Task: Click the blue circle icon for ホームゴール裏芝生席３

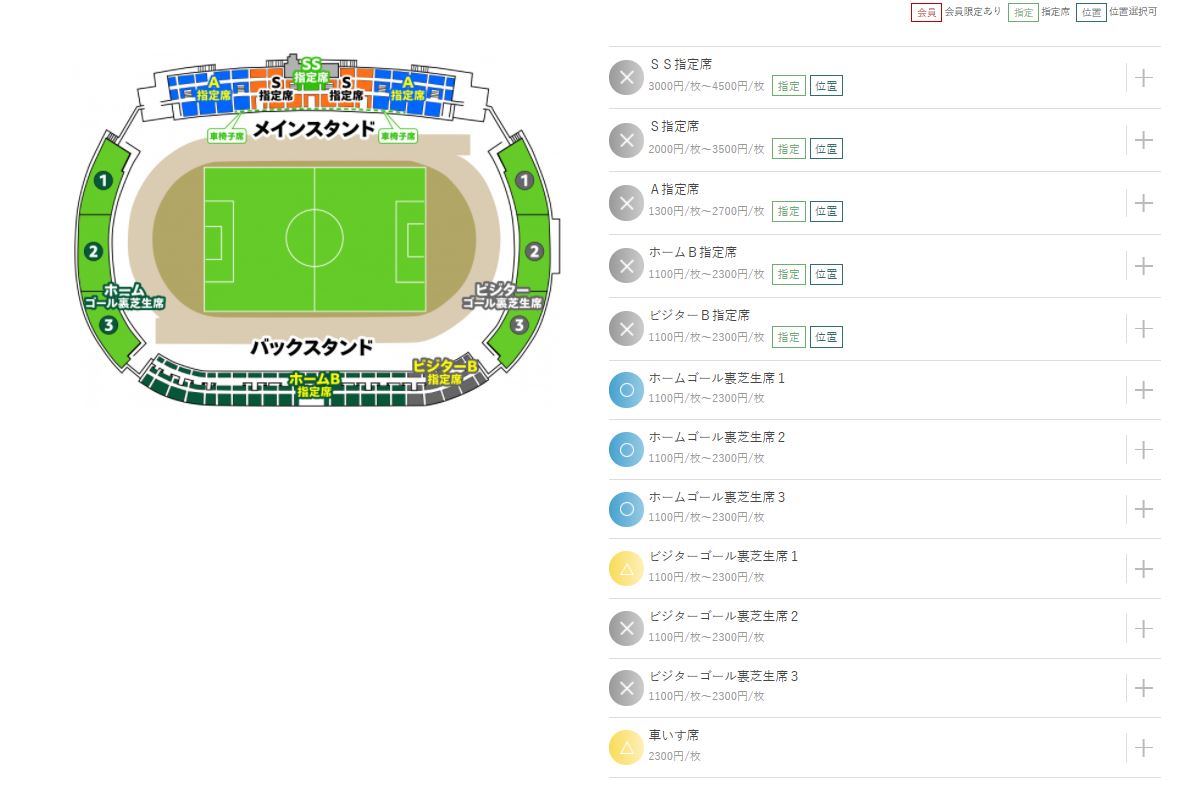Action: point(627,509)
